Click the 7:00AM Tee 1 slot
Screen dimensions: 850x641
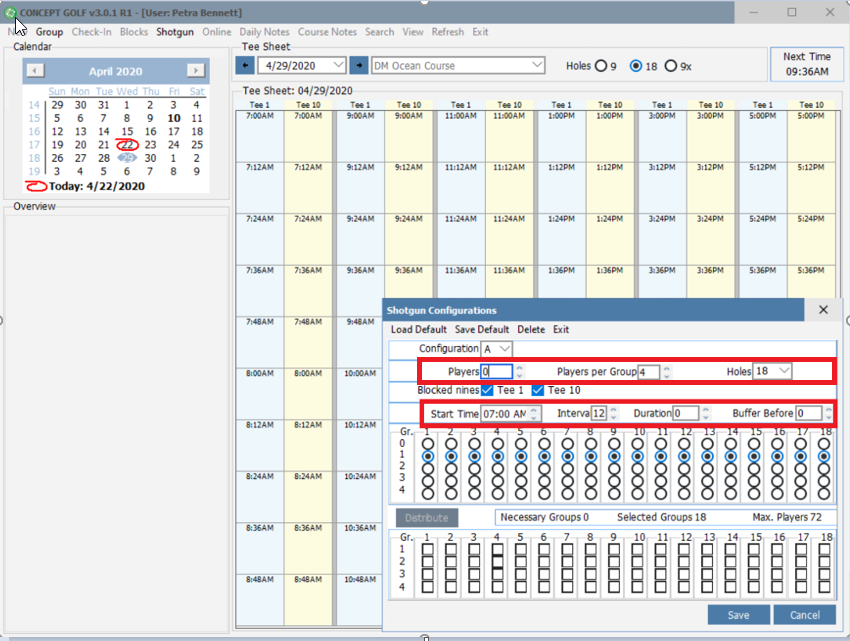(260, 136)
